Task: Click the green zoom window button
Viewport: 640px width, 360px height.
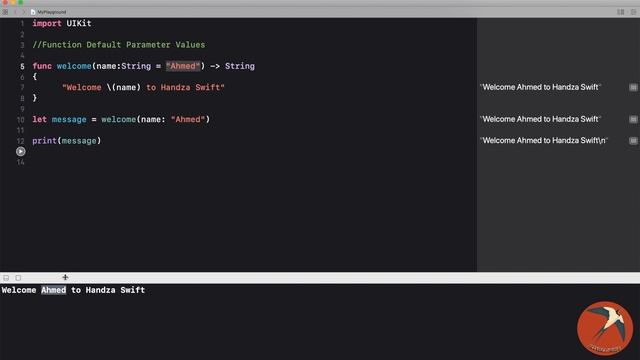Action: tap(20, 2)
